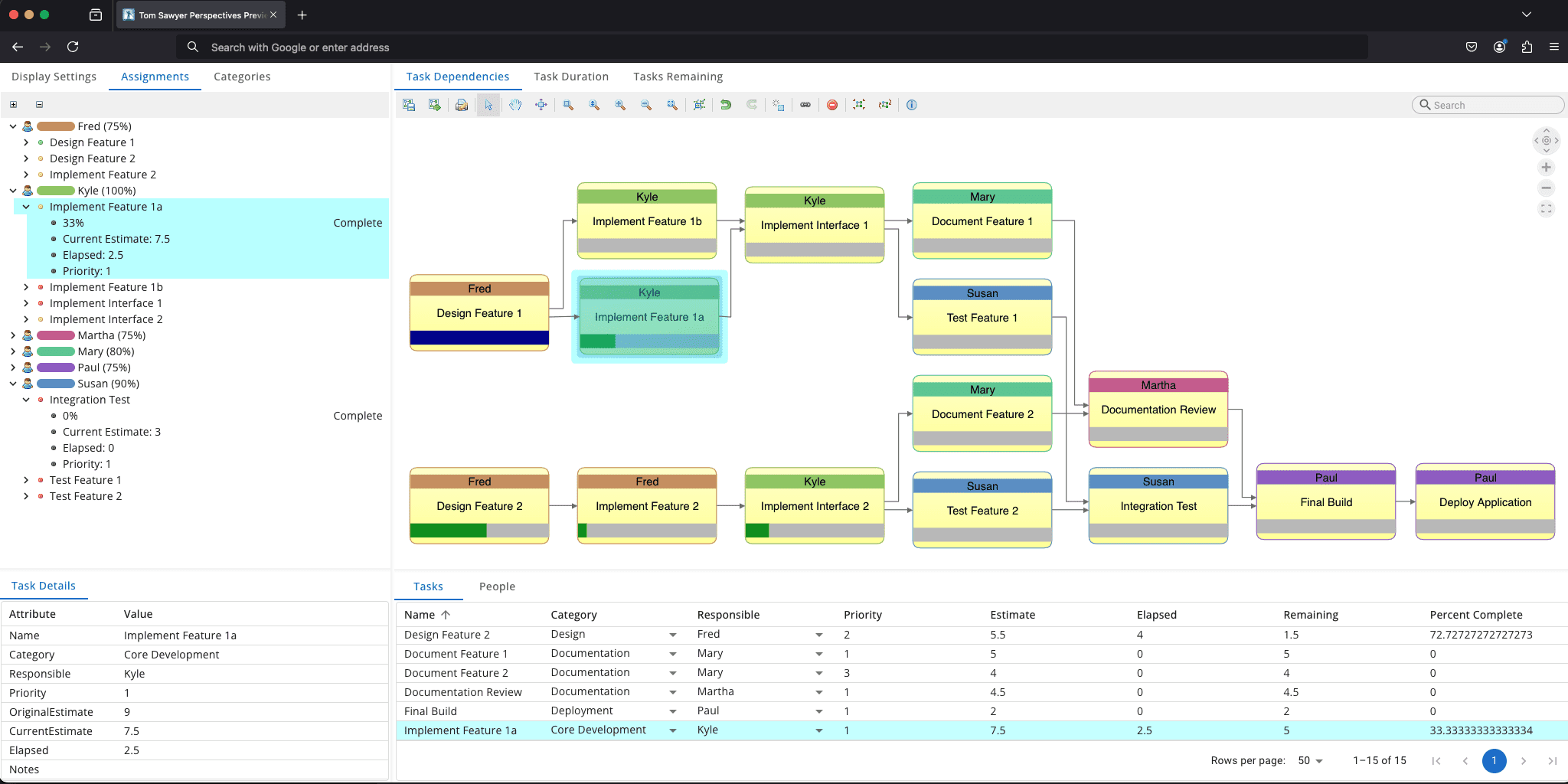The width and height of the screenshot is (1568, 784).
Task: Open the Category dropdown for Document Feature 1
Action: (673, 653)
